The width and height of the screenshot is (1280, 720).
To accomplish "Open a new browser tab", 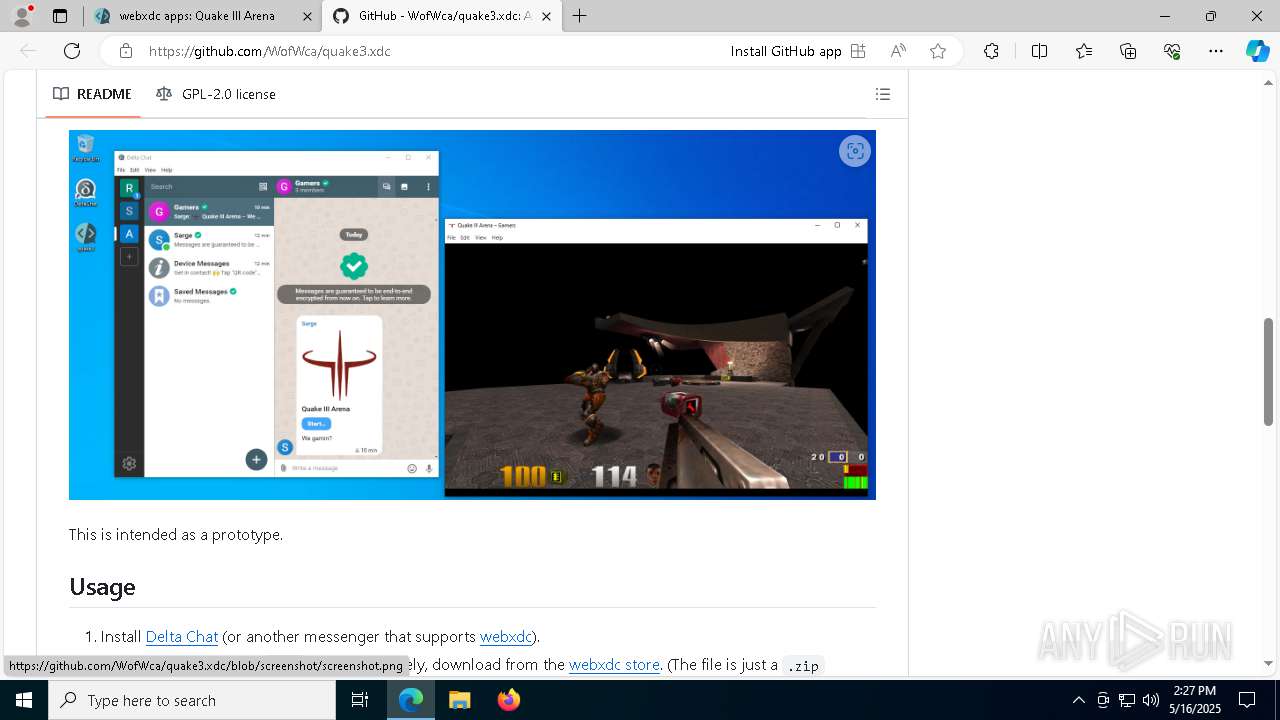I will (579, 16).
